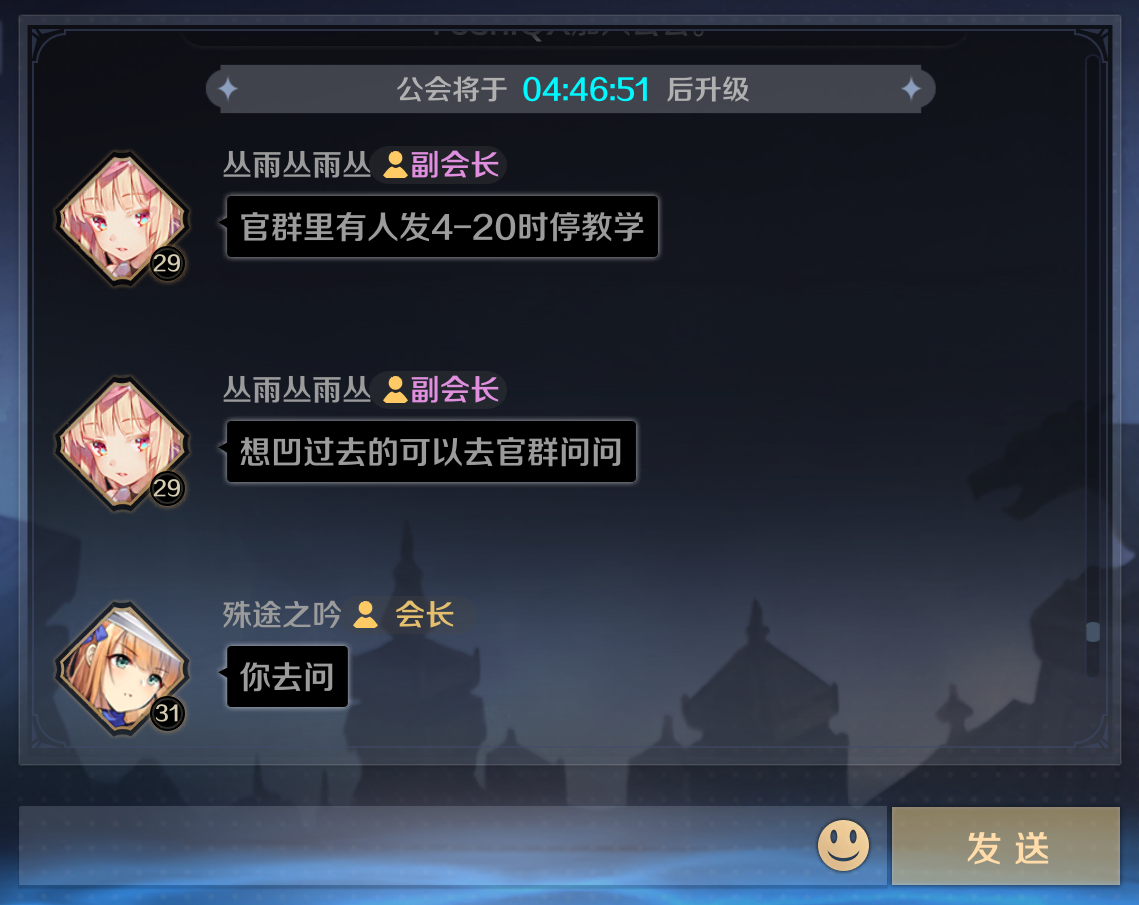Select the message 官群里有人发4-20时停教学

click(442, 227)
